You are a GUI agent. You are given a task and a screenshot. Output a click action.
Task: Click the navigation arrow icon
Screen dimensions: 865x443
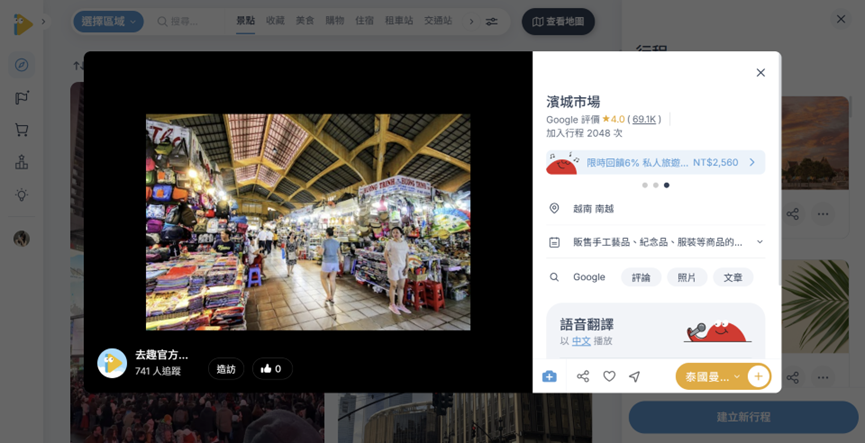coord(634,376)
